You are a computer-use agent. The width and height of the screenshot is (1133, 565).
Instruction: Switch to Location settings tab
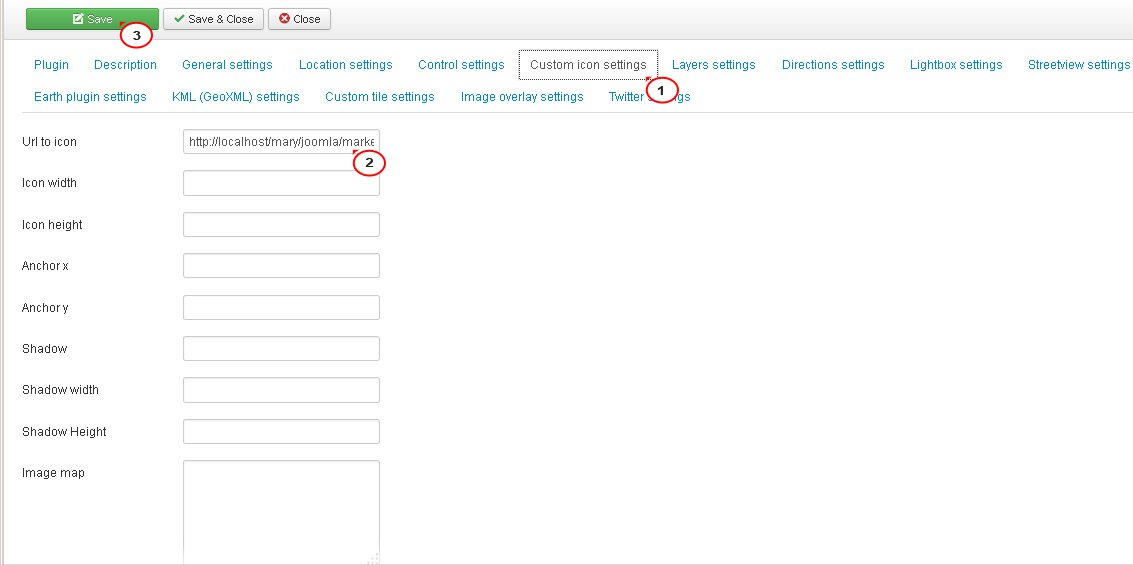point(345,64)
